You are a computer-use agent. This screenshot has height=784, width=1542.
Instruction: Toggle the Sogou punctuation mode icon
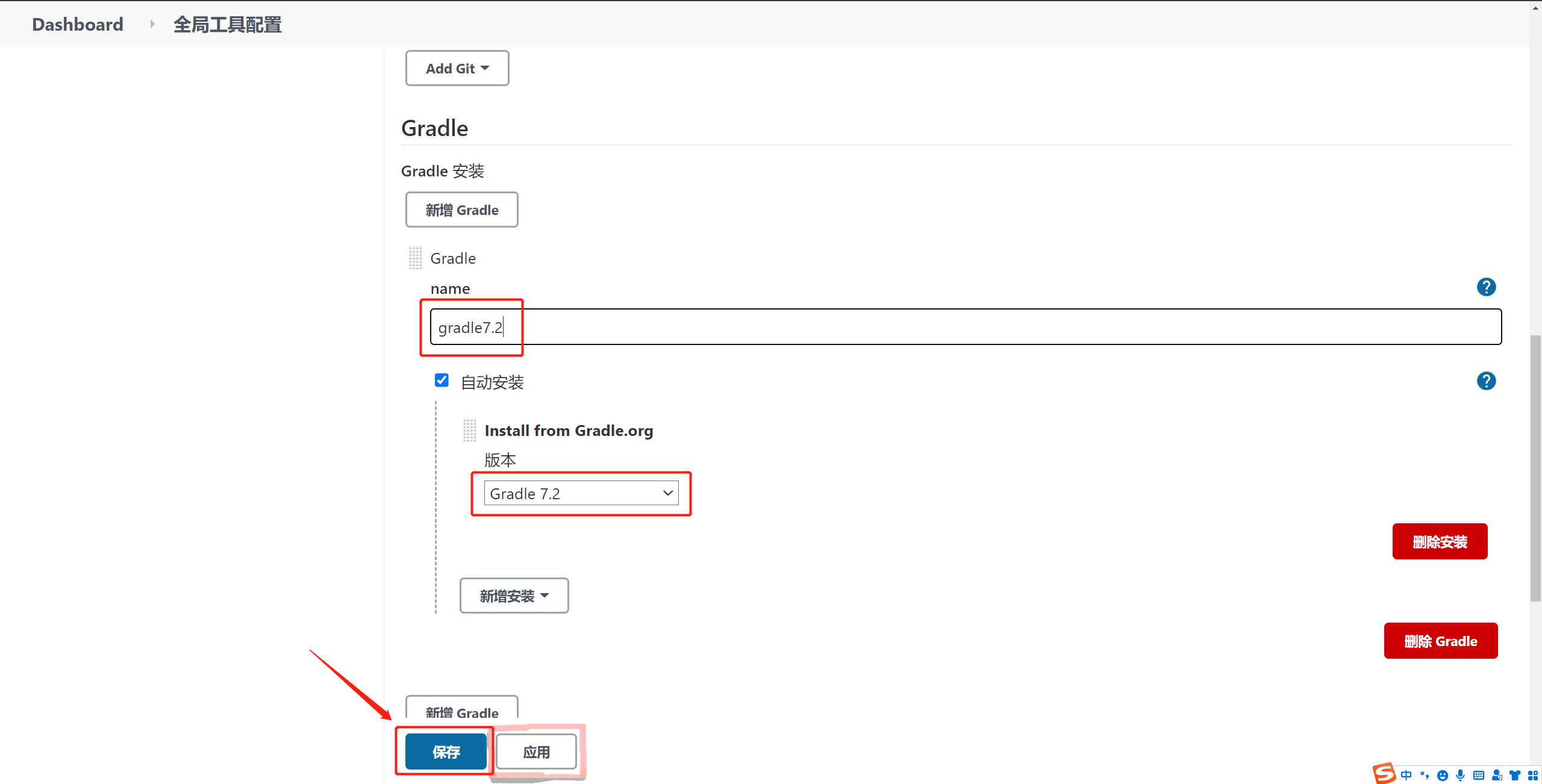point(1424,776)
